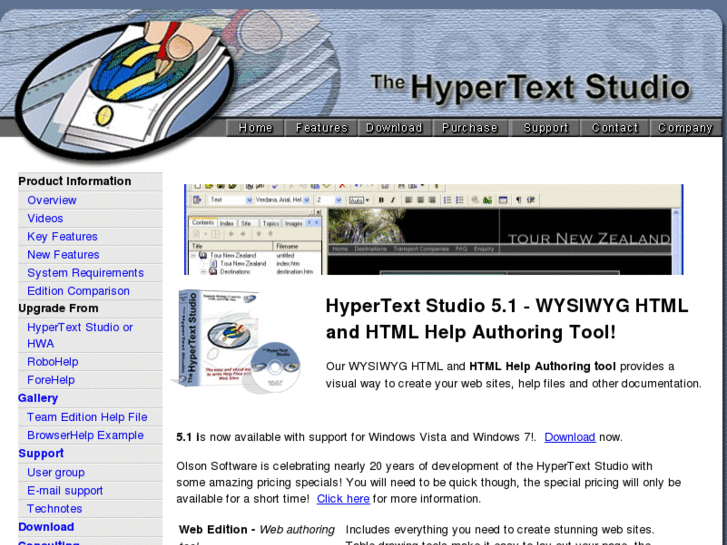Follow the 'Click here' pricing specials link
727x545 pixels.
coord(343,499)
